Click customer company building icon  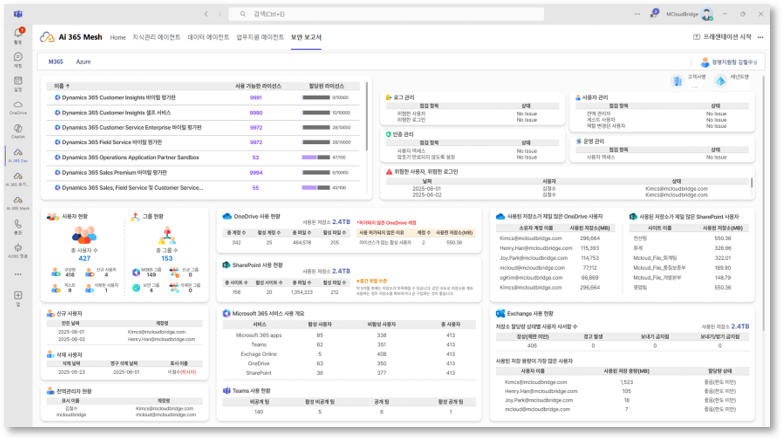coord(677,81)
